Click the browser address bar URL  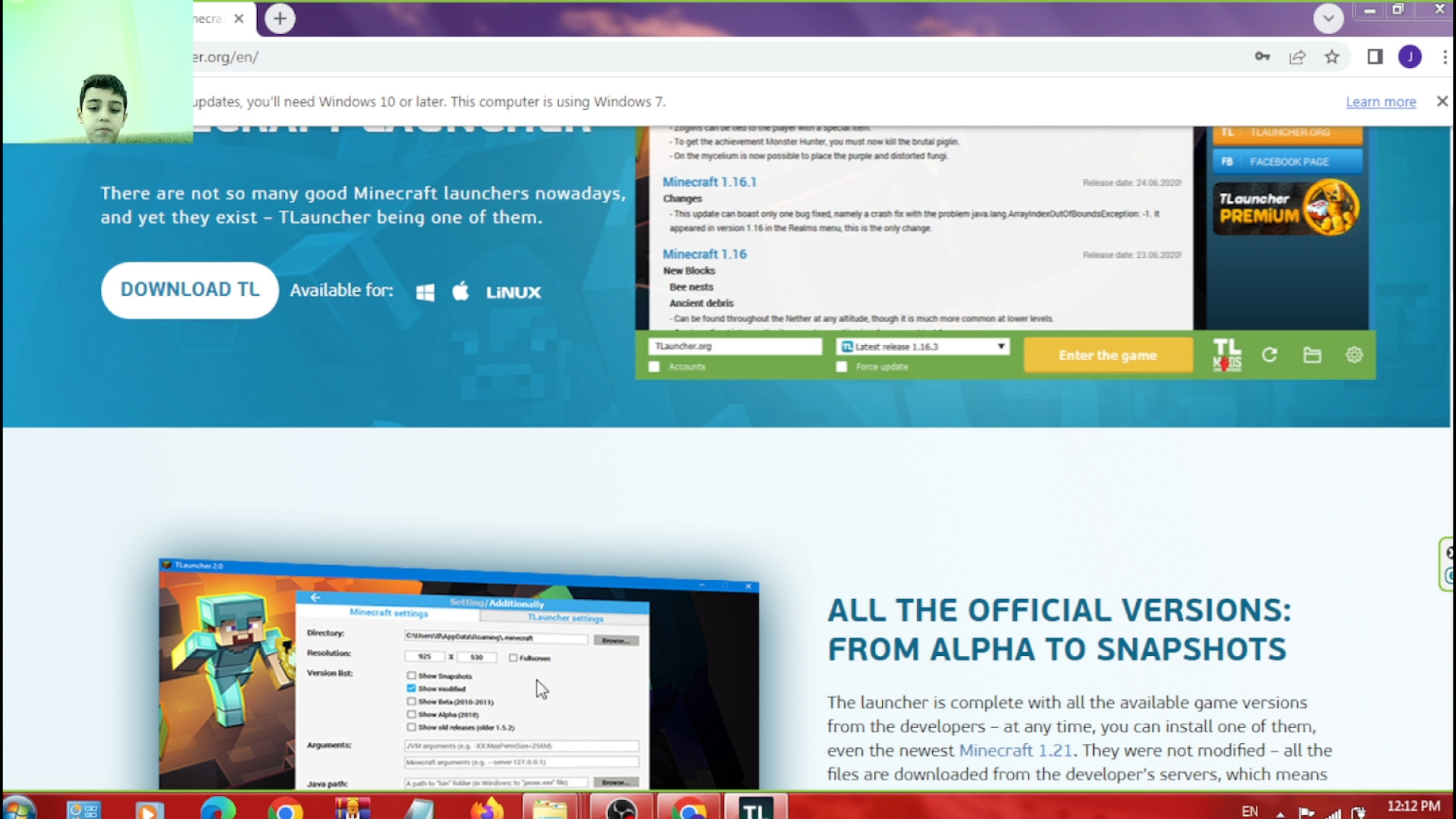click(226, 57)
